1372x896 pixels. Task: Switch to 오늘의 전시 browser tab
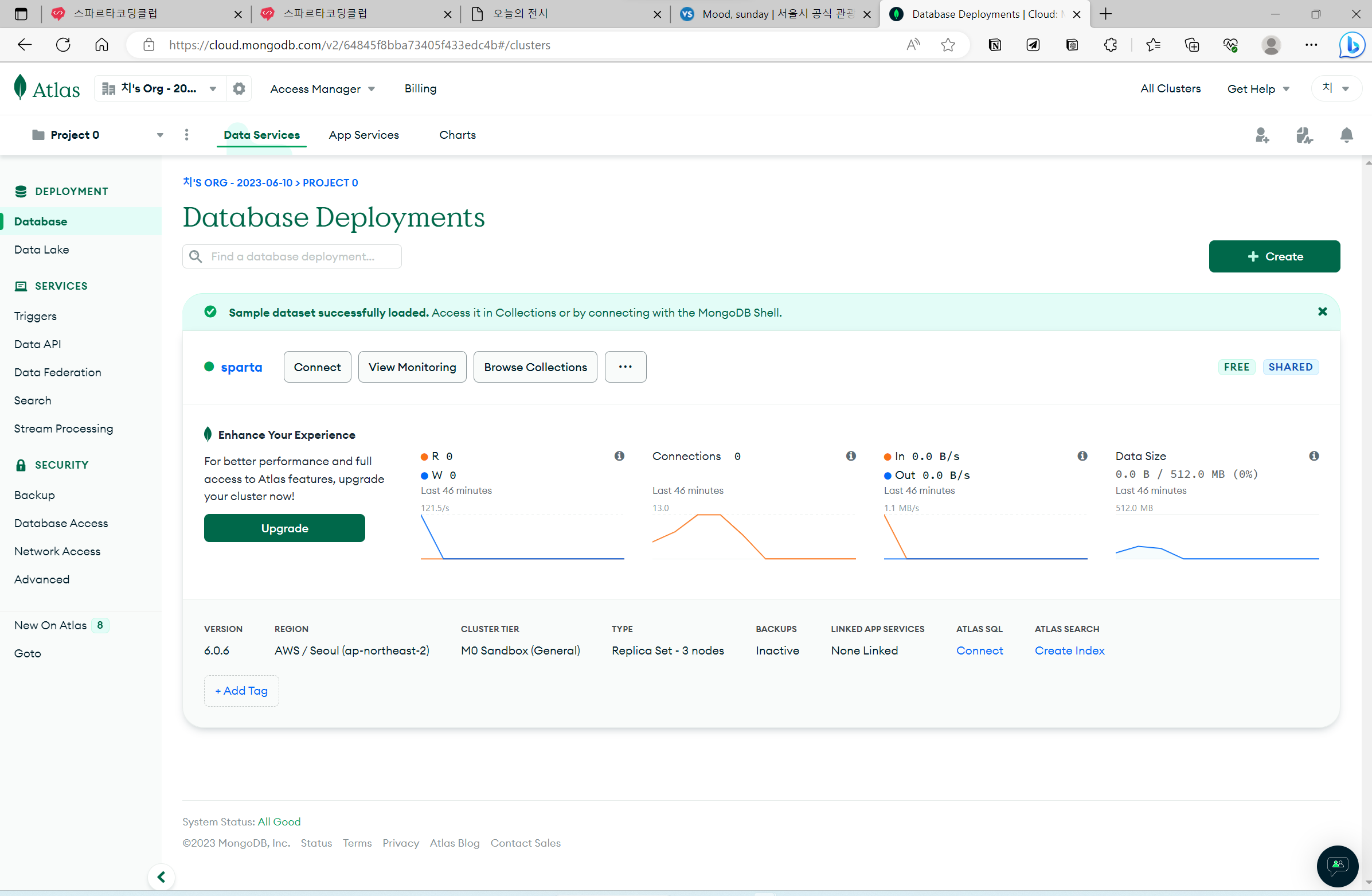(565, 14)
